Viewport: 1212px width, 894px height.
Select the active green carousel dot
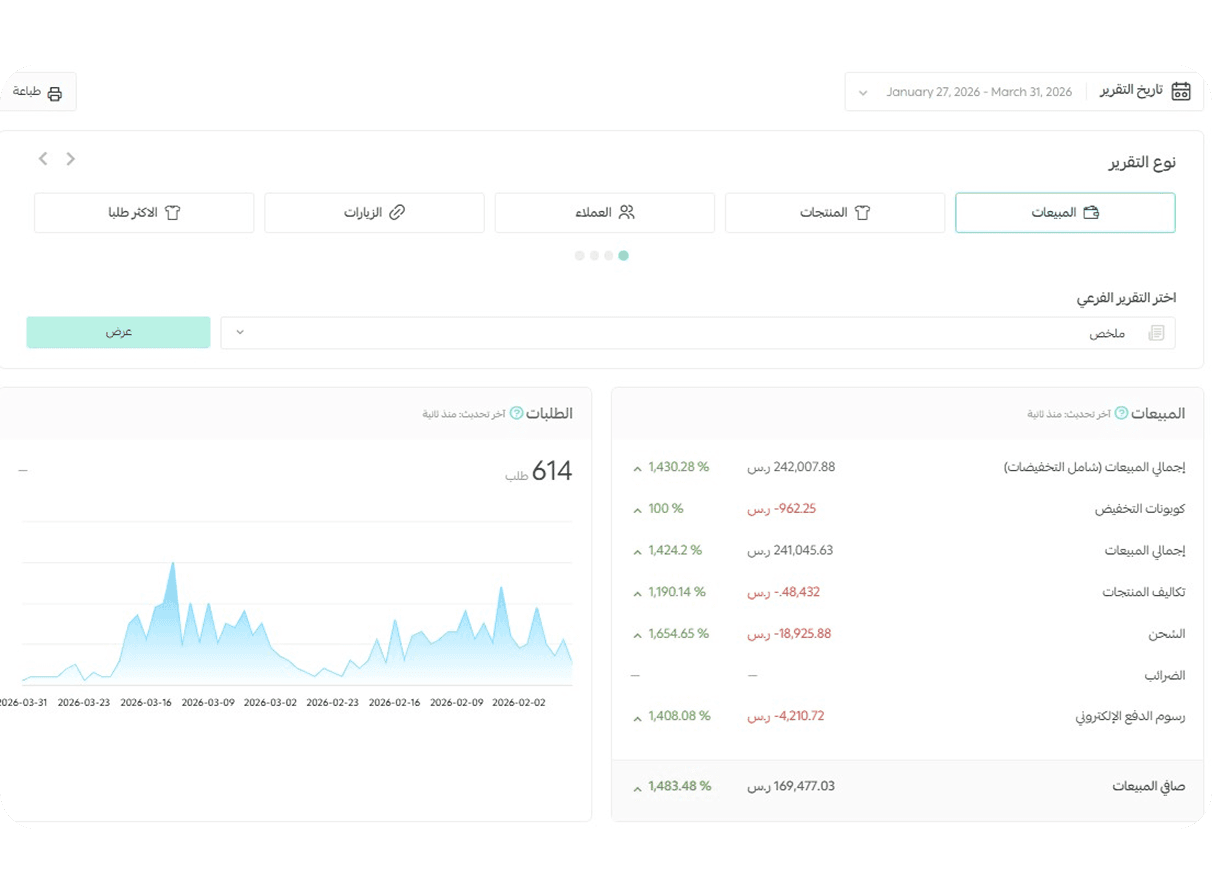(624, 256)
